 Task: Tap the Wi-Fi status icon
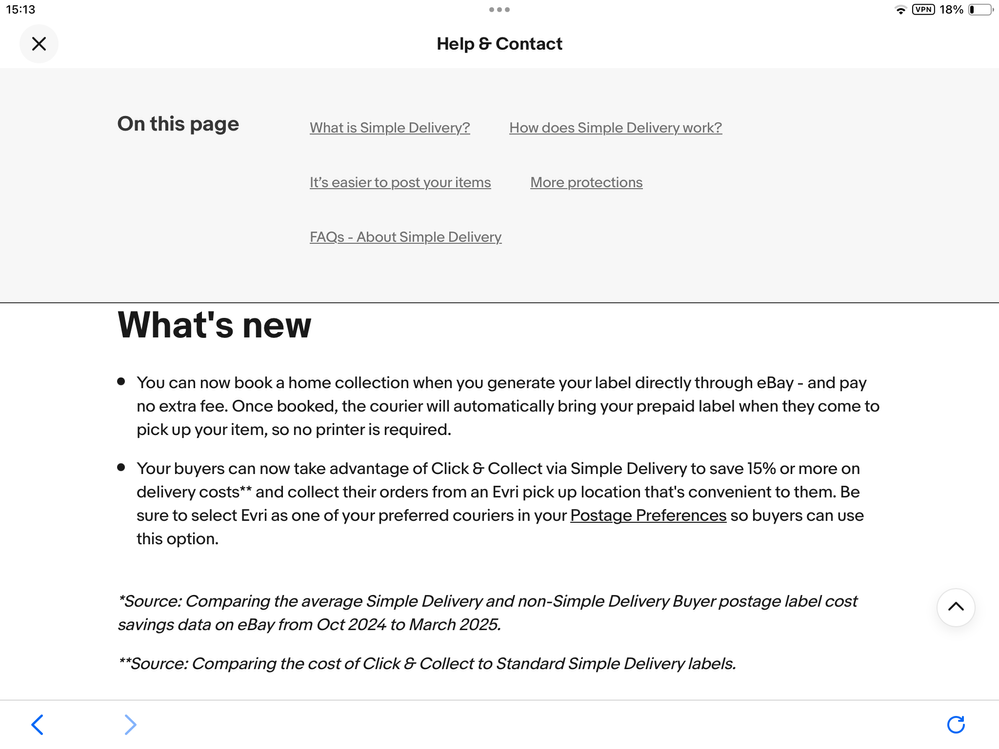900,10
